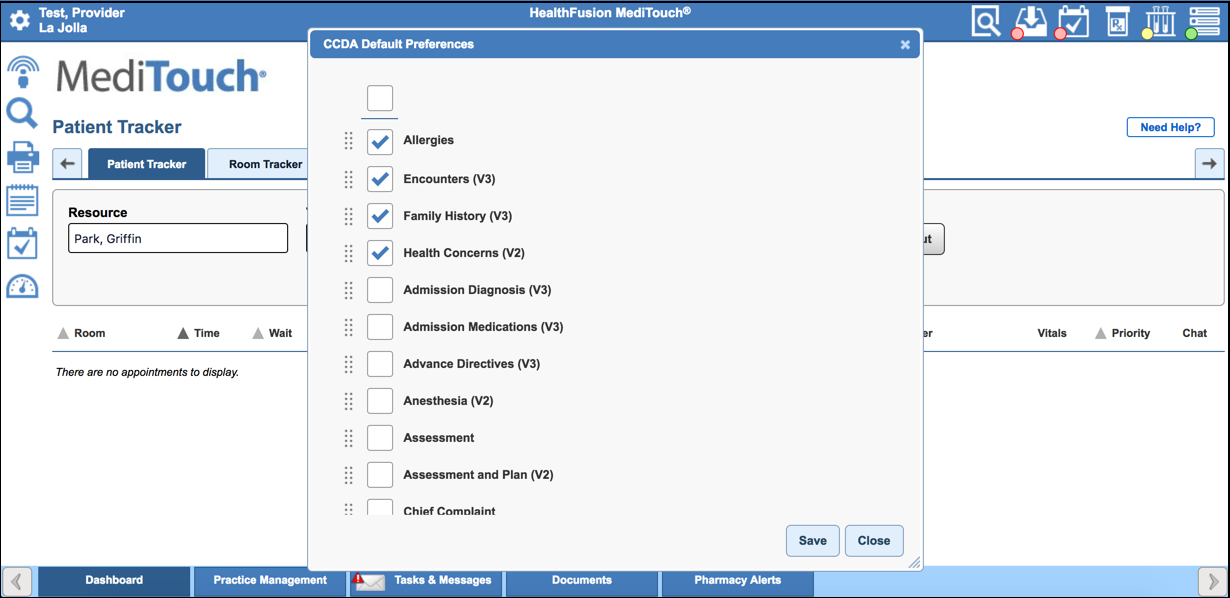The width and height of the screenshot is (1230, 598).
Task: Grab the drag handle for Family History (V3)
Action: point(349,216)
